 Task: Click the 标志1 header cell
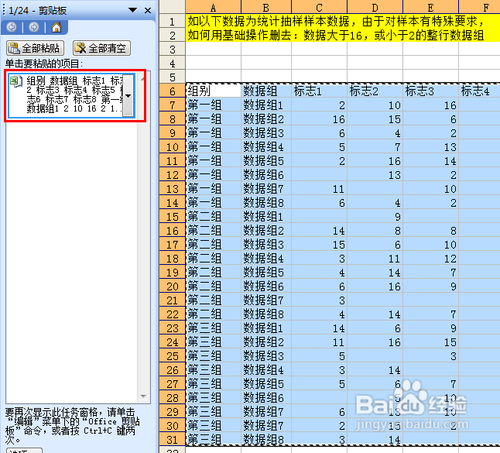(x=319, y=91)
